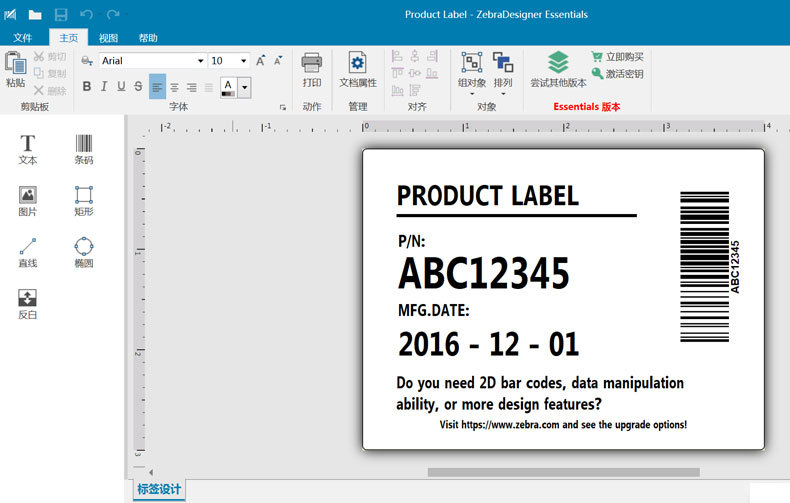Click the align objects left icon
The width and height of the screenshot is (790, 503).
(397, 56)
